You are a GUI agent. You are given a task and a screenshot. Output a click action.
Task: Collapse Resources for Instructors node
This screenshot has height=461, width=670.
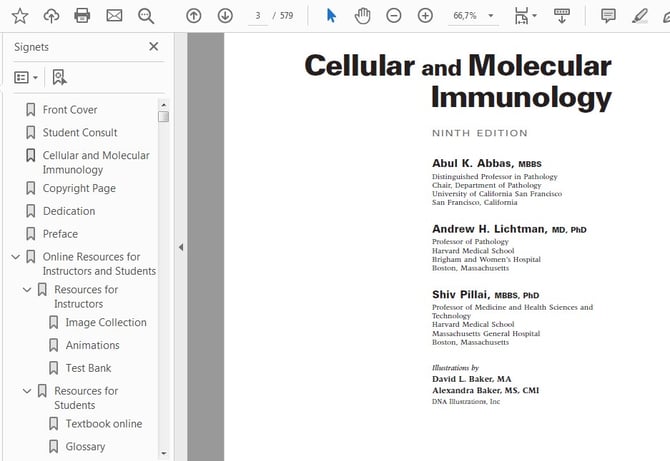pos(27,290)
